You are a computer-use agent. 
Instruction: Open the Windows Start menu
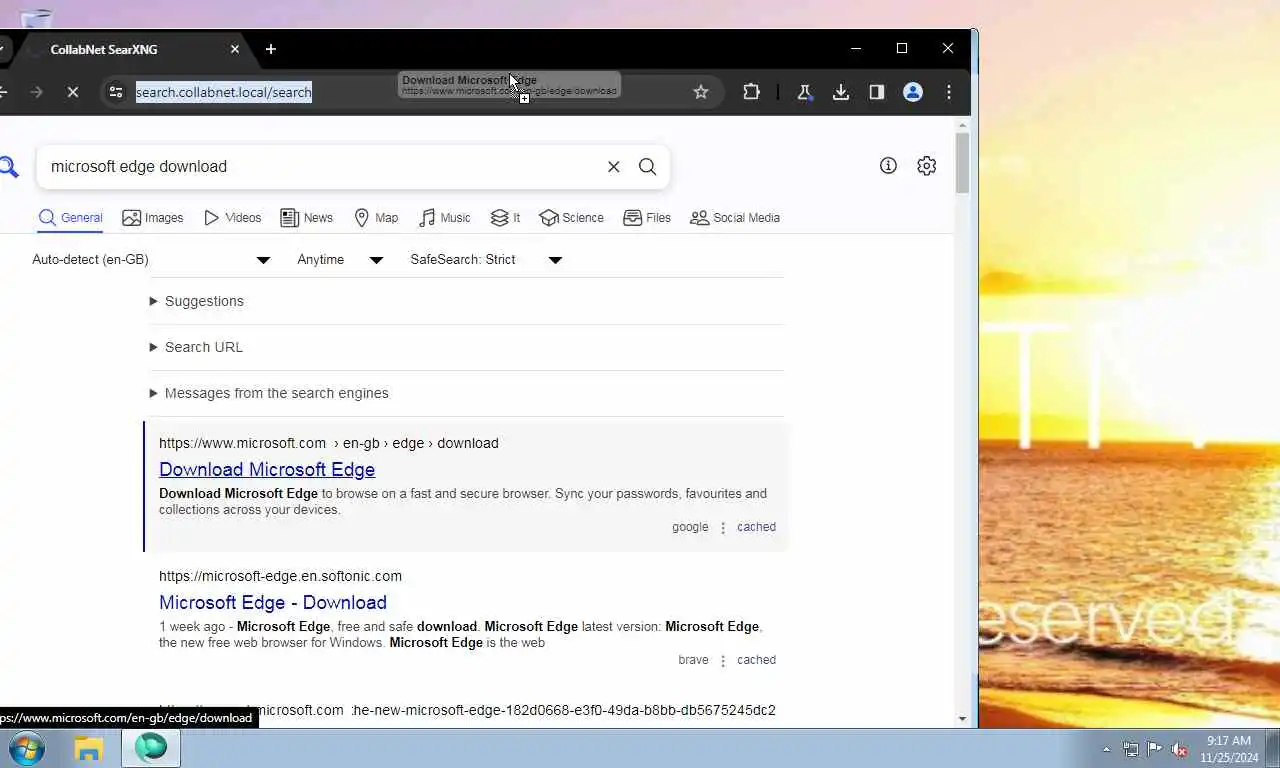click(27, 748)
